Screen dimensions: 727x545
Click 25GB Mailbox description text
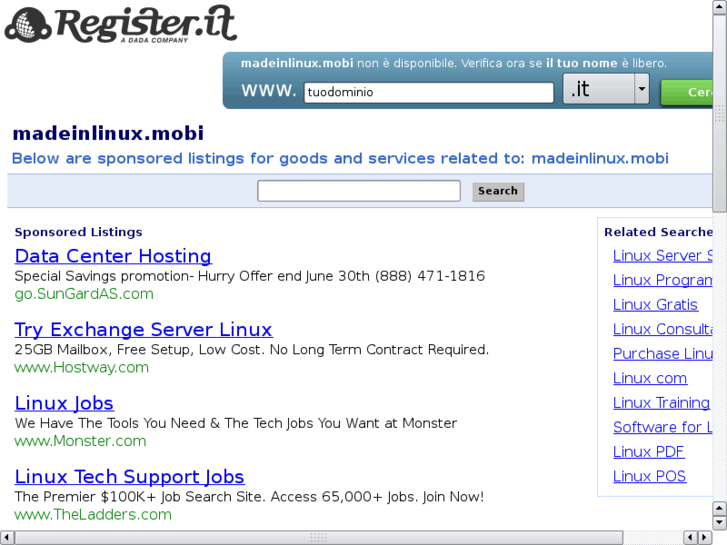coord(252,349)
